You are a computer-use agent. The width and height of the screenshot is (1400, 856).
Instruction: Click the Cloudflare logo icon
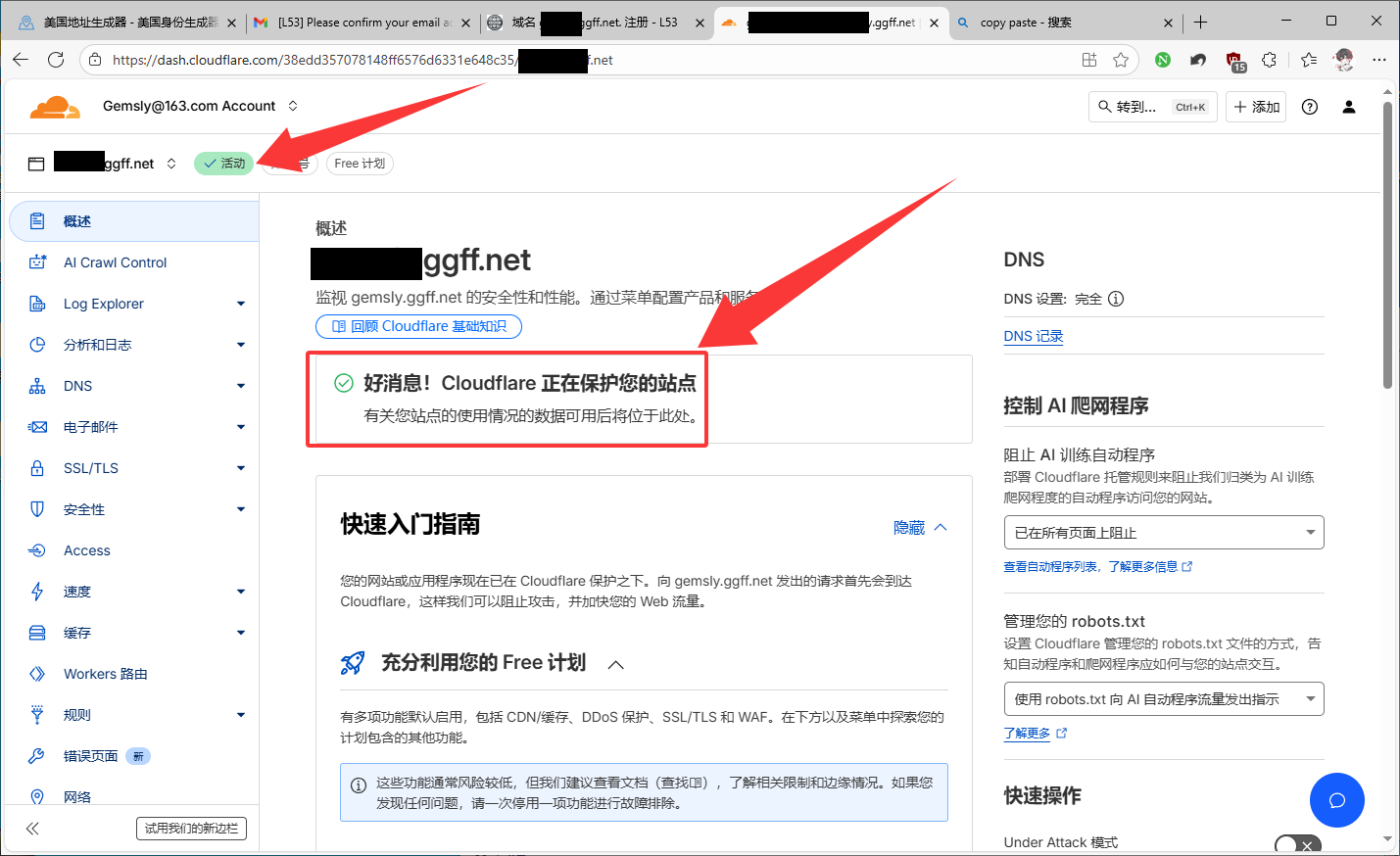54,107
